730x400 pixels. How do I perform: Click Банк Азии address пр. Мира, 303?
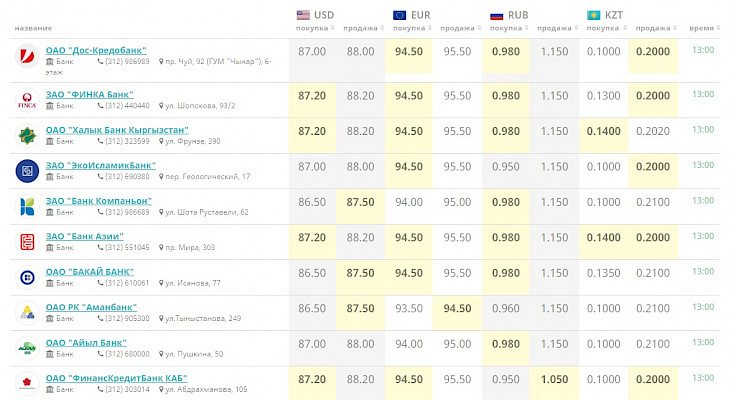[x=189, y=247]
